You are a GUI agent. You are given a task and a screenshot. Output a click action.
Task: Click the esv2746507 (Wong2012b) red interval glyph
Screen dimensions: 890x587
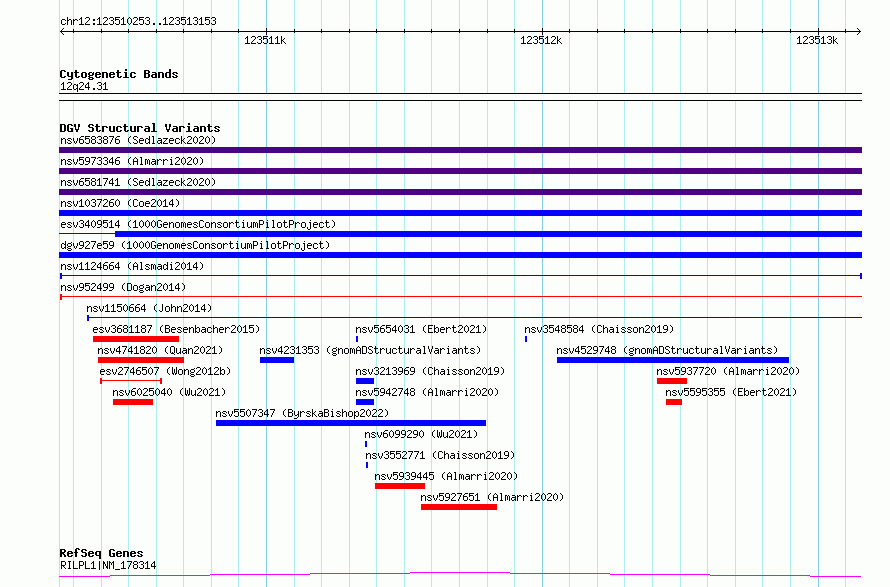point(131,381)
